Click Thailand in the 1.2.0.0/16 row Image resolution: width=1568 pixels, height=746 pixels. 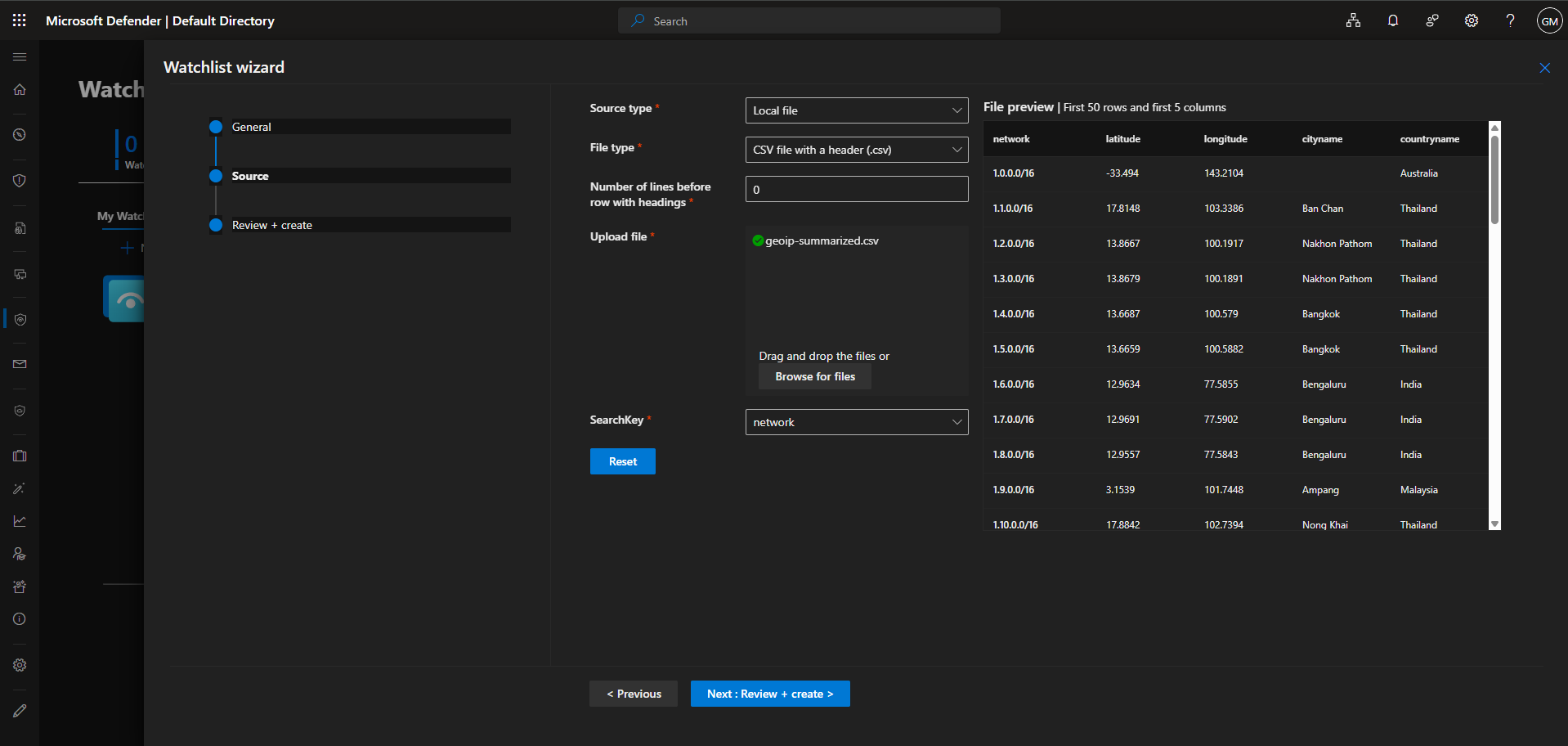1418,244
